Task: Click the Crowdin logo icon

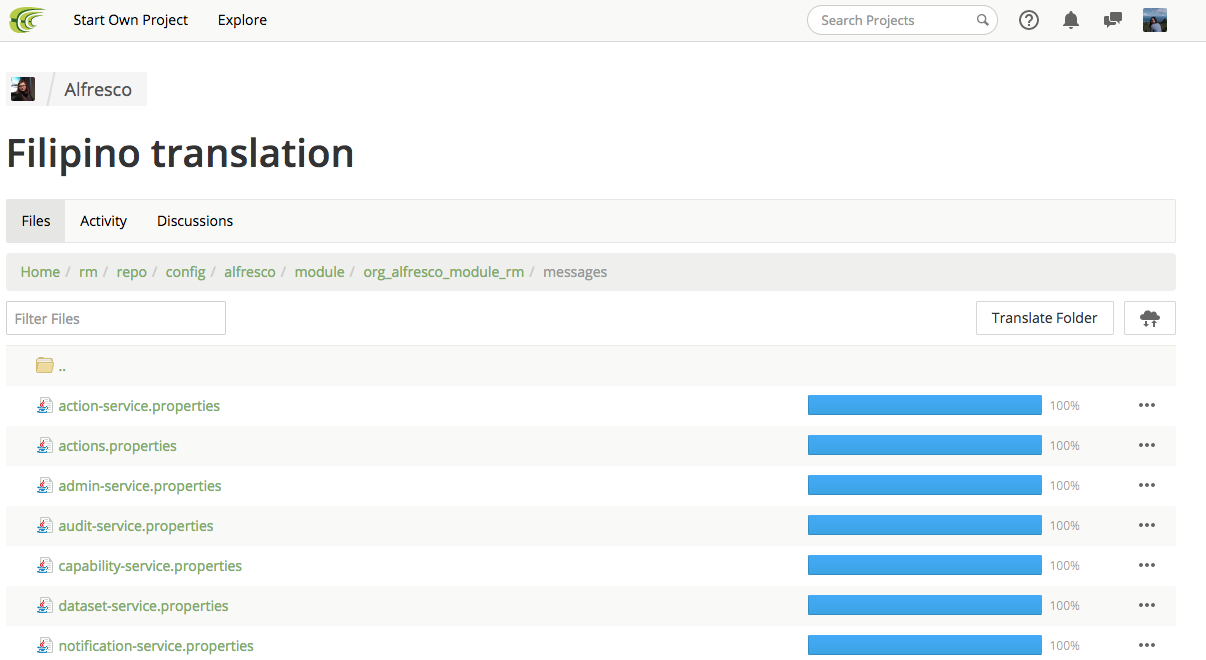Action: pyautogui.click(x=27, y=20)
